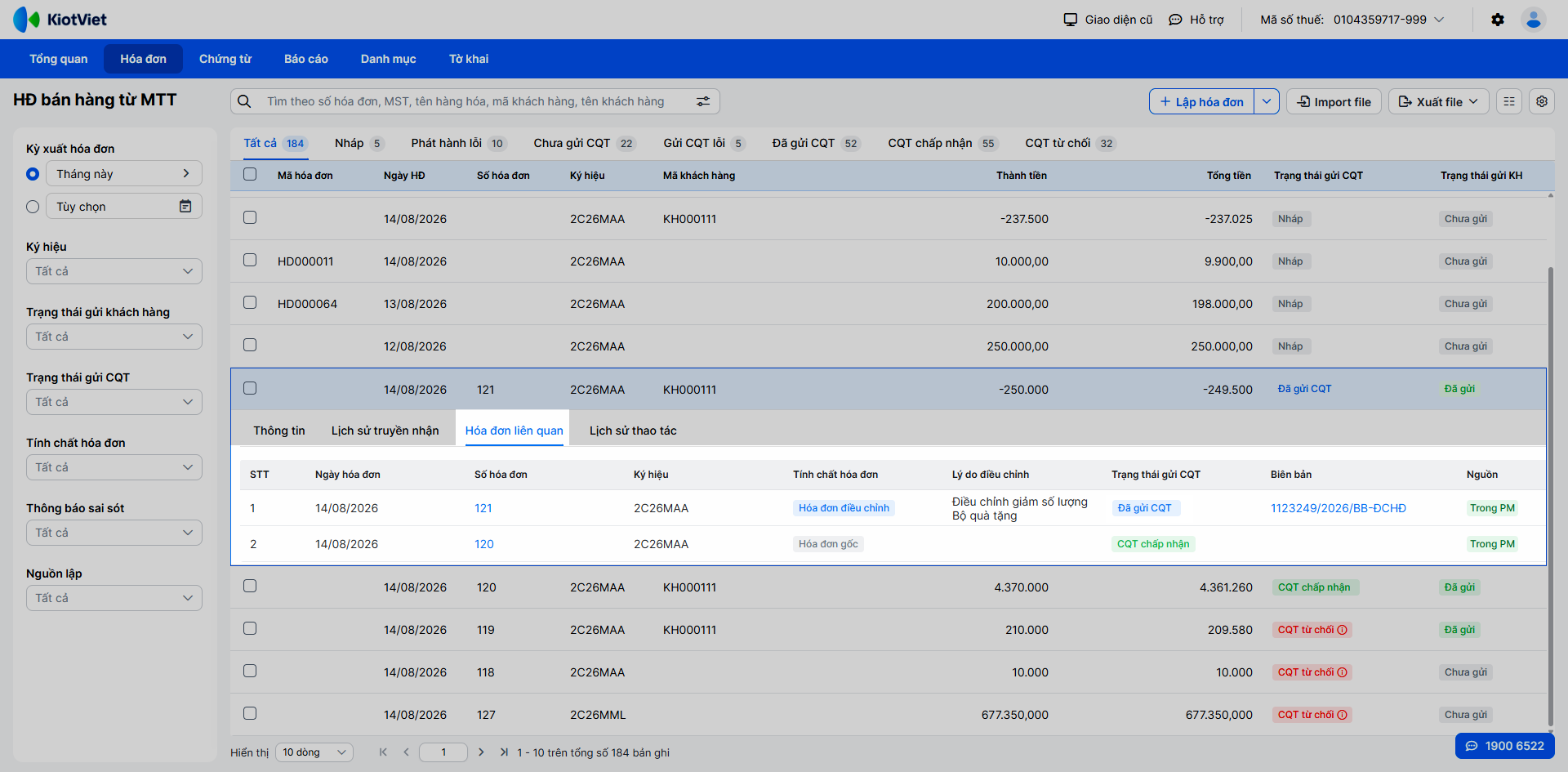
Task: Select the Tùy chọn radio button
Action: 33,207
